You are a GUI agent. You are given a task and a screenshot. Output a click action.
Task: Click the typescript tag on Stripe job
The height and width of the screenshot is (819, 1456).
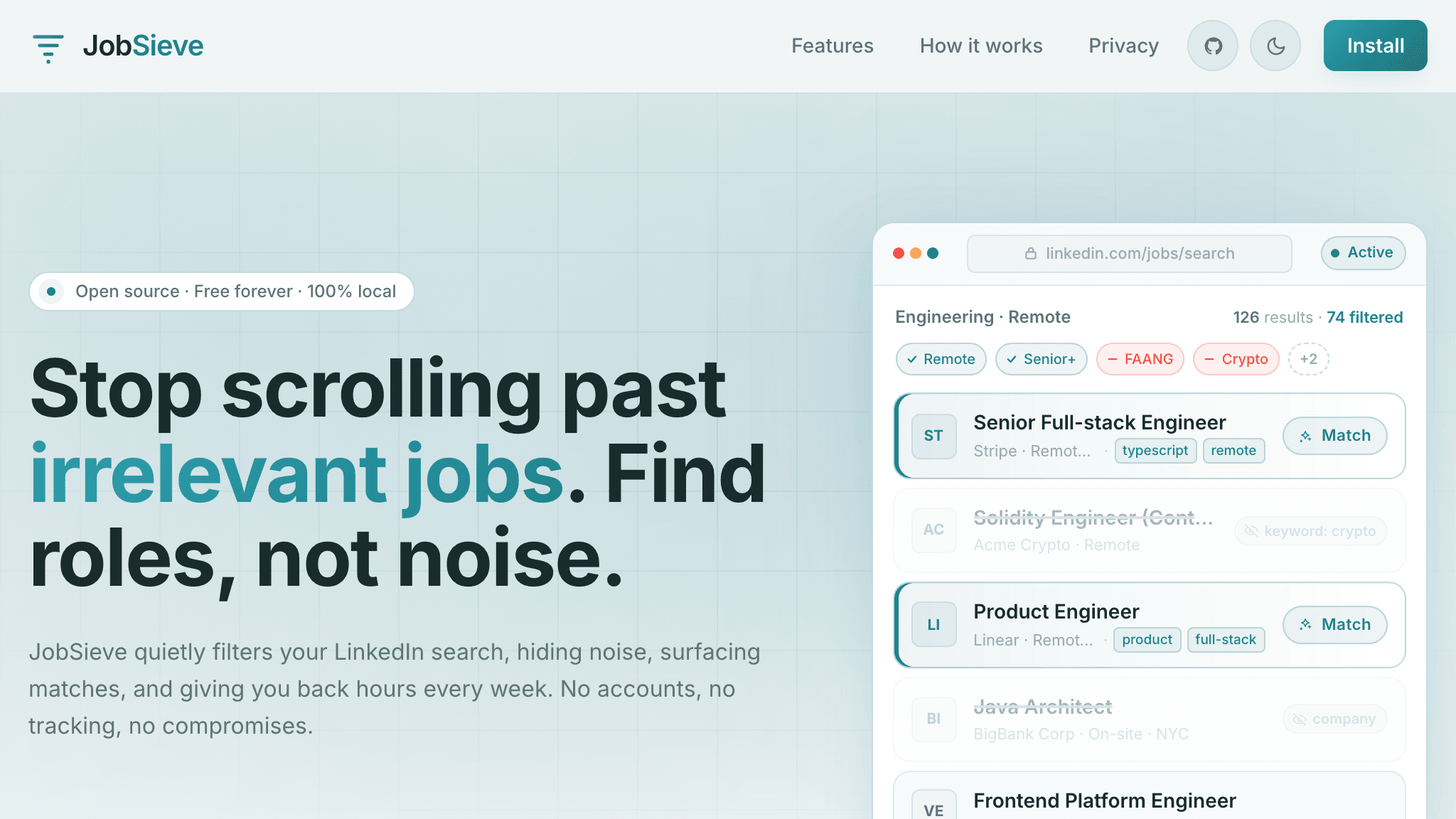point(1155,451)
